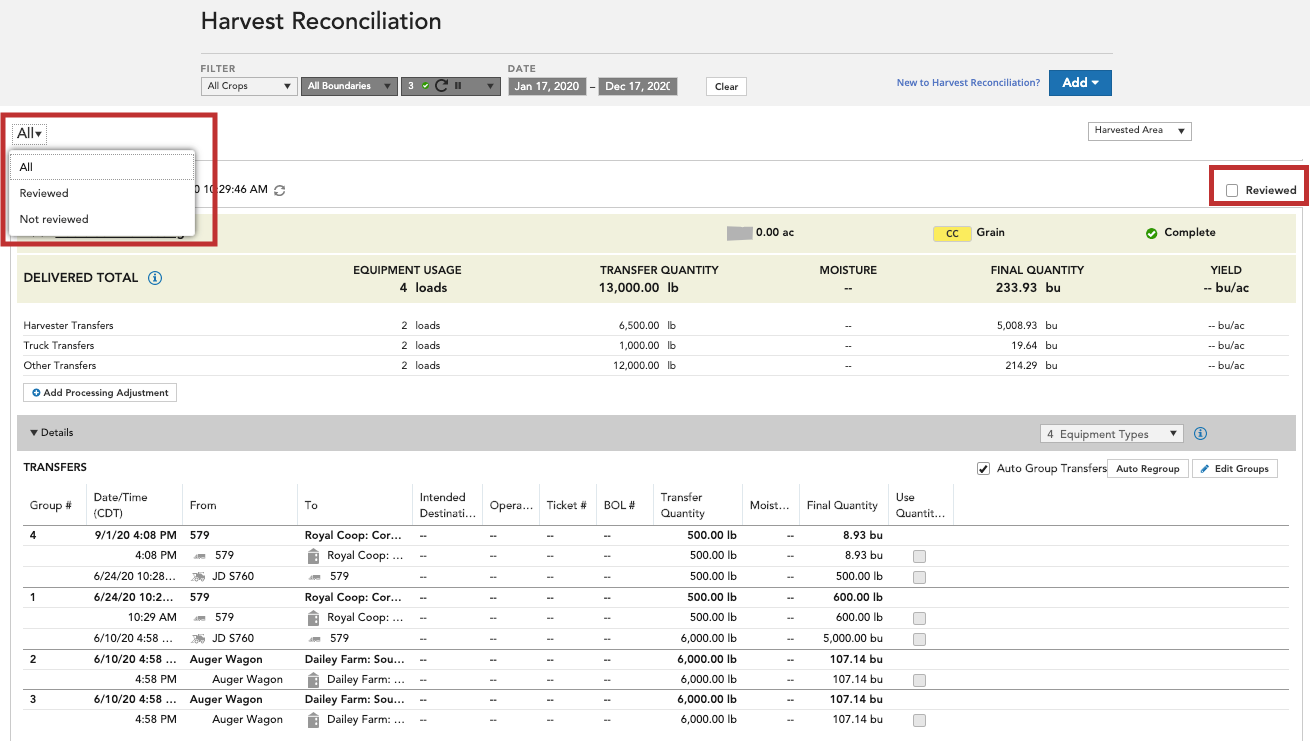1310x741 pixels.
Task: Click the Transfer Quantity column header
Action: click(682, 505)
